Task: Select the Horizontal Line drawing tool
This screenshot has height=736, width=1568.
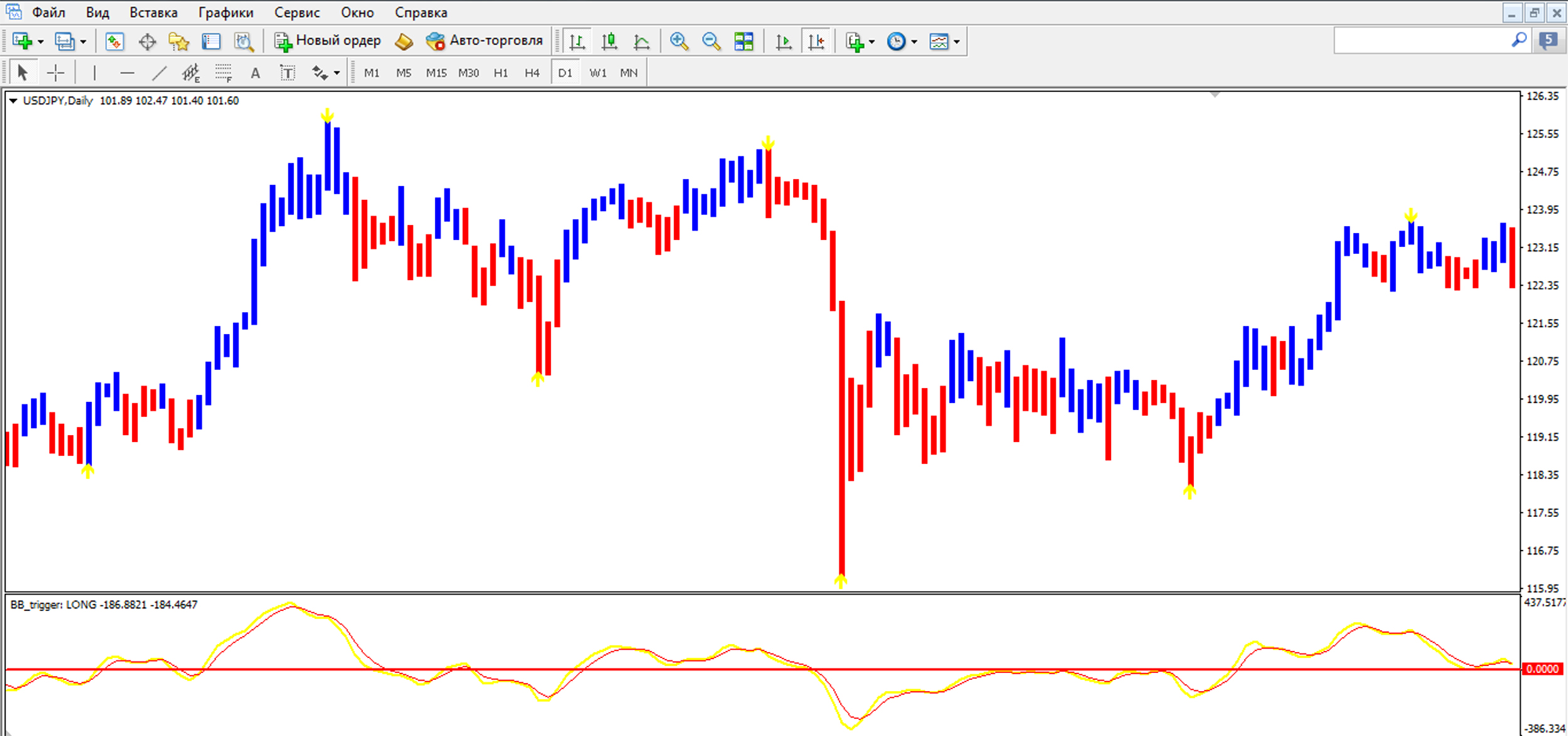Action: [127, 73]
